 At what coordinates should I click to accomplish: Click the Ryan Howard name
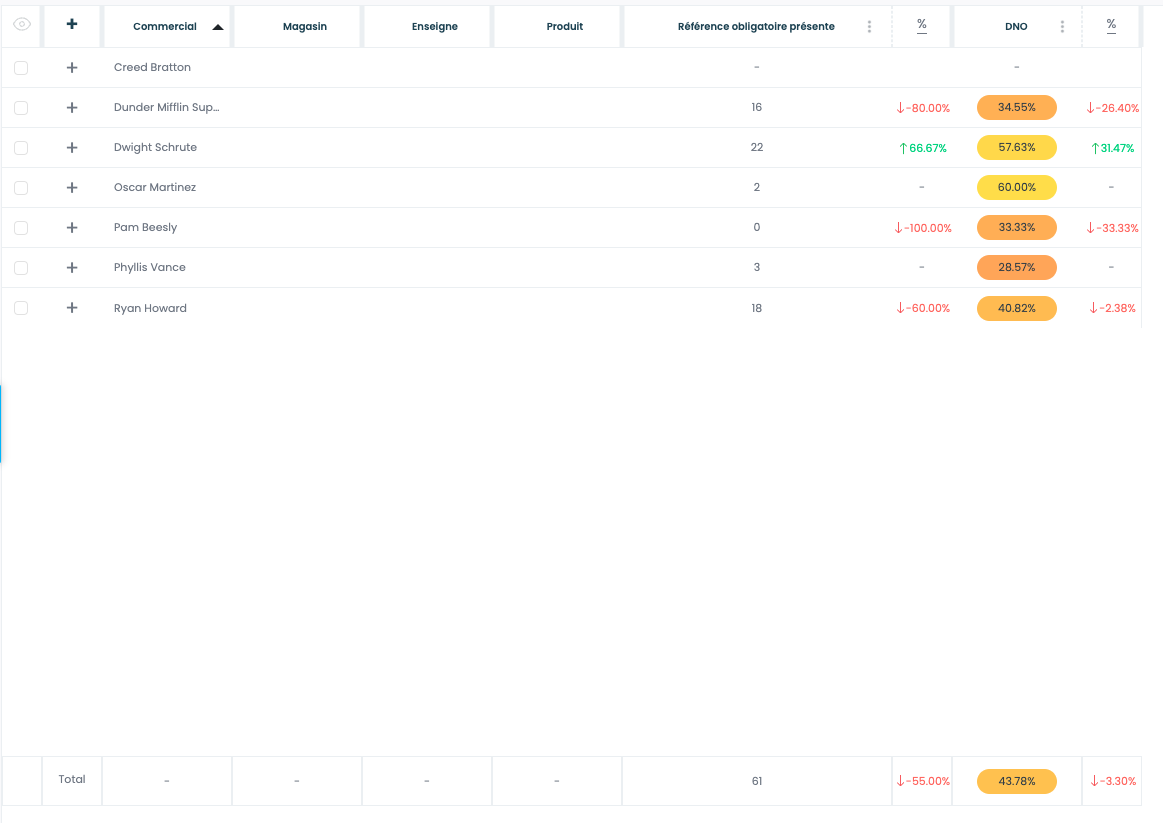(150, 308)
